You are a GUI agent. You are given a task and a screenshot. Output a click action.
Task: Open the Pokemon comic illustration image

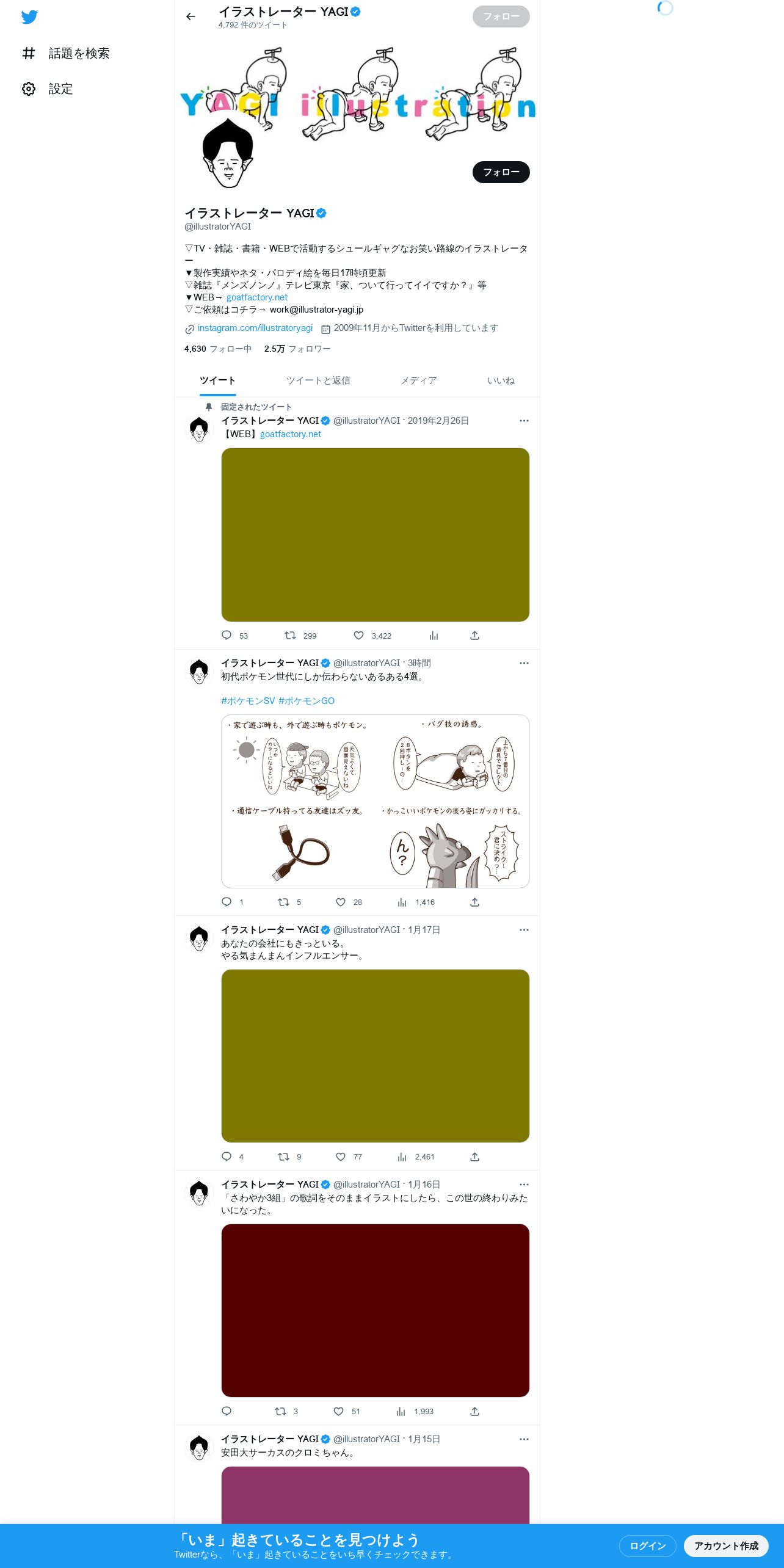(375, 801)
